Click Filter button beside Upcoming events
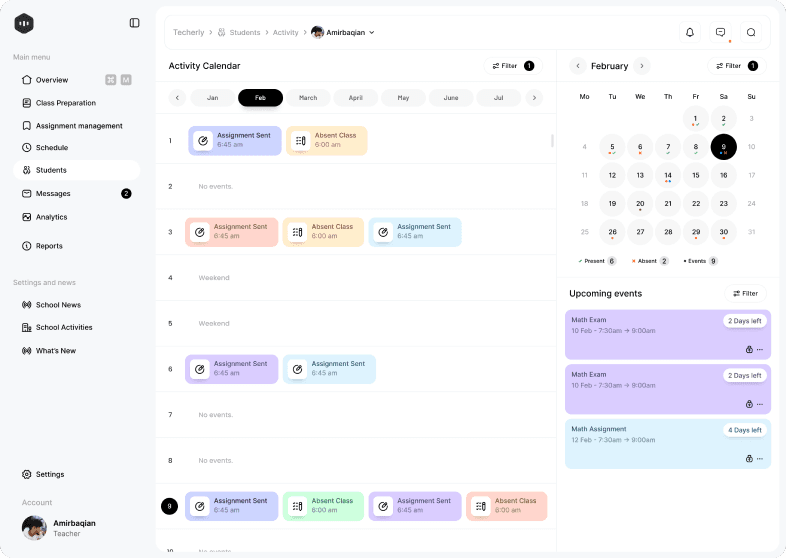The image size is (786, 558). (x=746, y=294)
